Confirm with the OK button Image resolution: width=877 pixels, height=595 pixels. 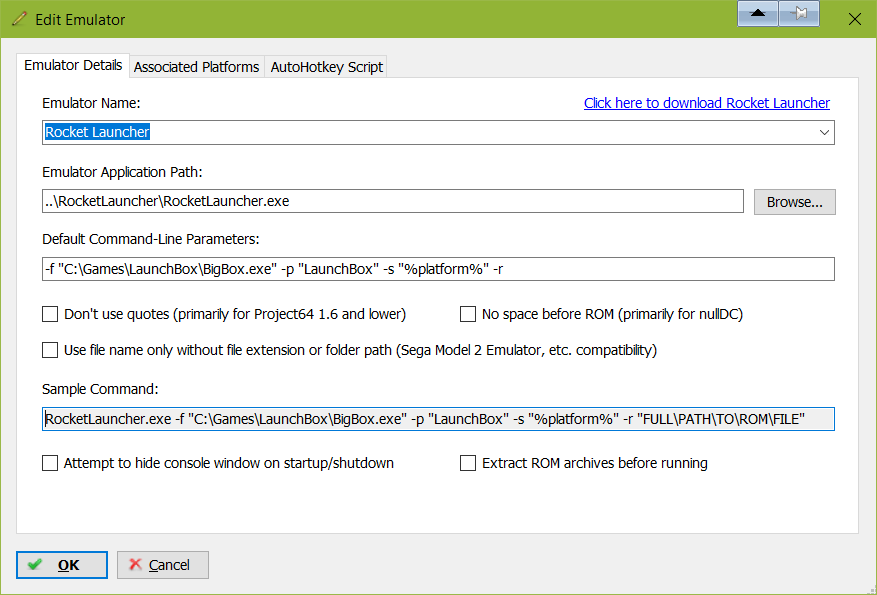point(62,565)
